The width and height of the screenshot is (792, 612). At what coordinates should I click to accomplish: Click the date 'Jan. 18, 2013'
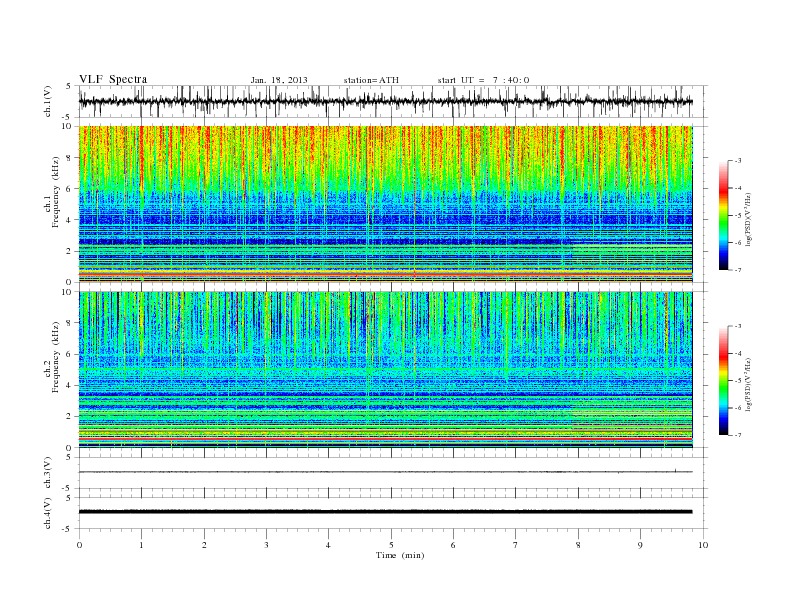[279, 80]
